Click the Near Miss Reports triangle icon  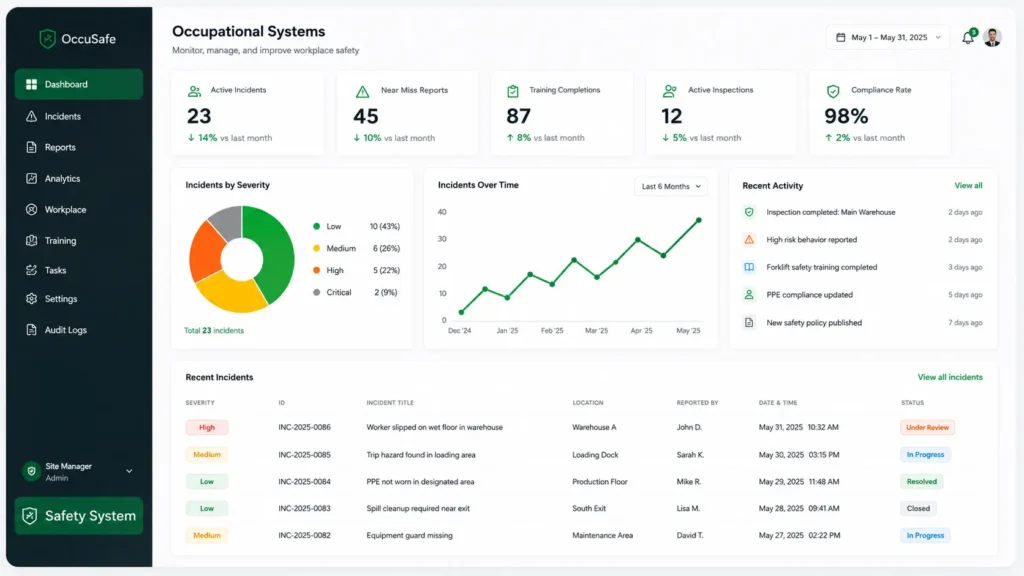(x=362, y=92)
